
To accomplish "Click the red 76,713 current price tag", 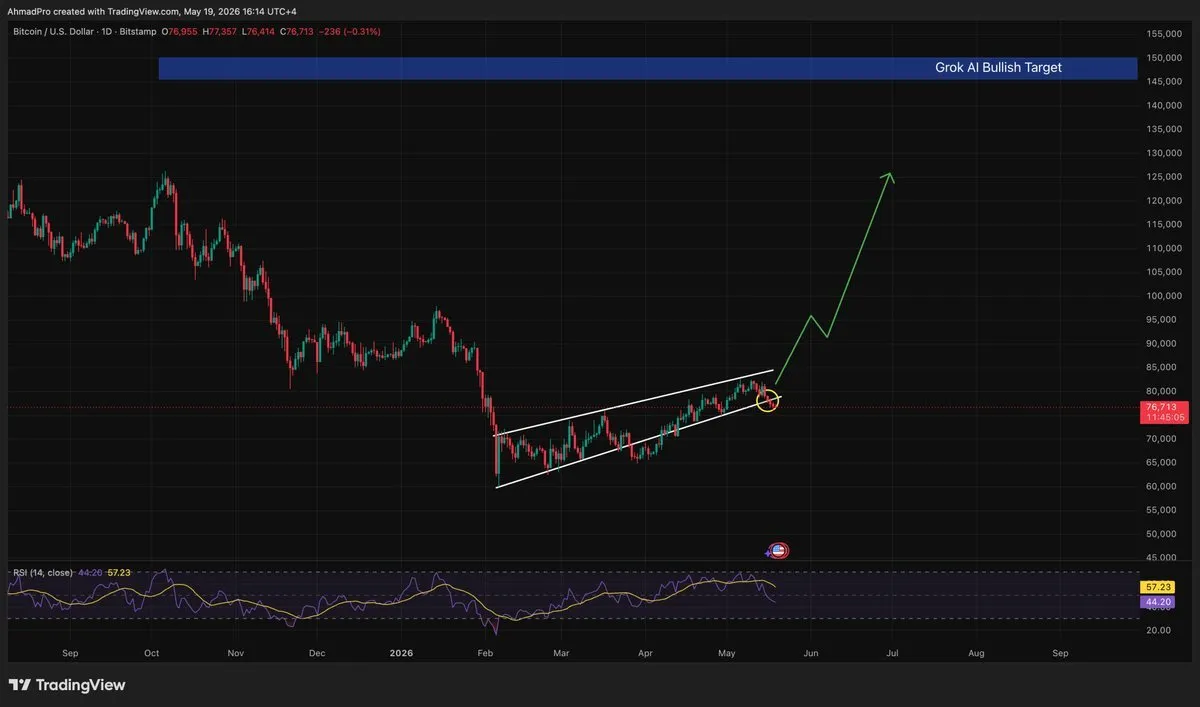I will [x=1164, y=407].
